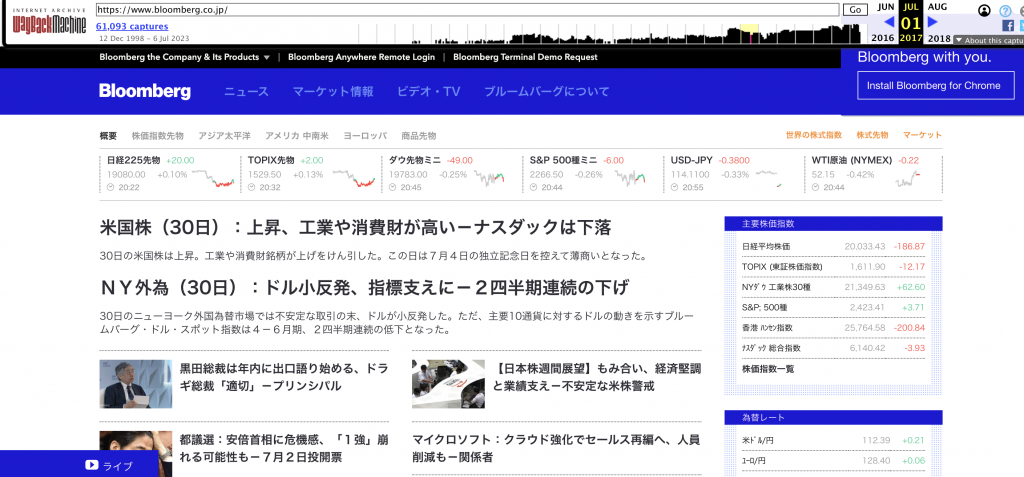The width and height of the screenshot is (1024, 477).
Task: Click the 都議選 article thumbnail
Action: tap(136, 453)
